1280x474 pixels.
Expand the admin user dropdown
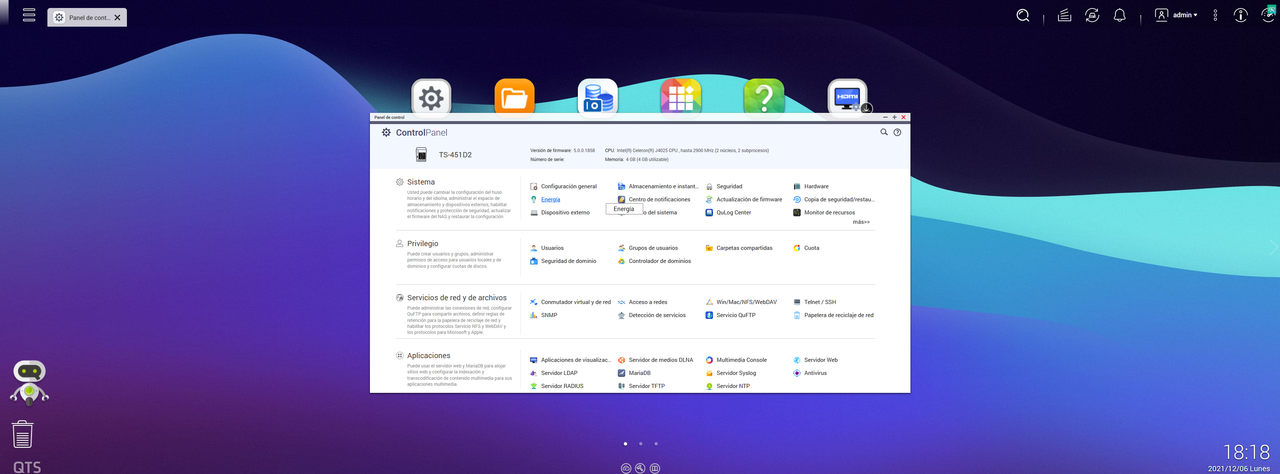tap(1176, 15)
